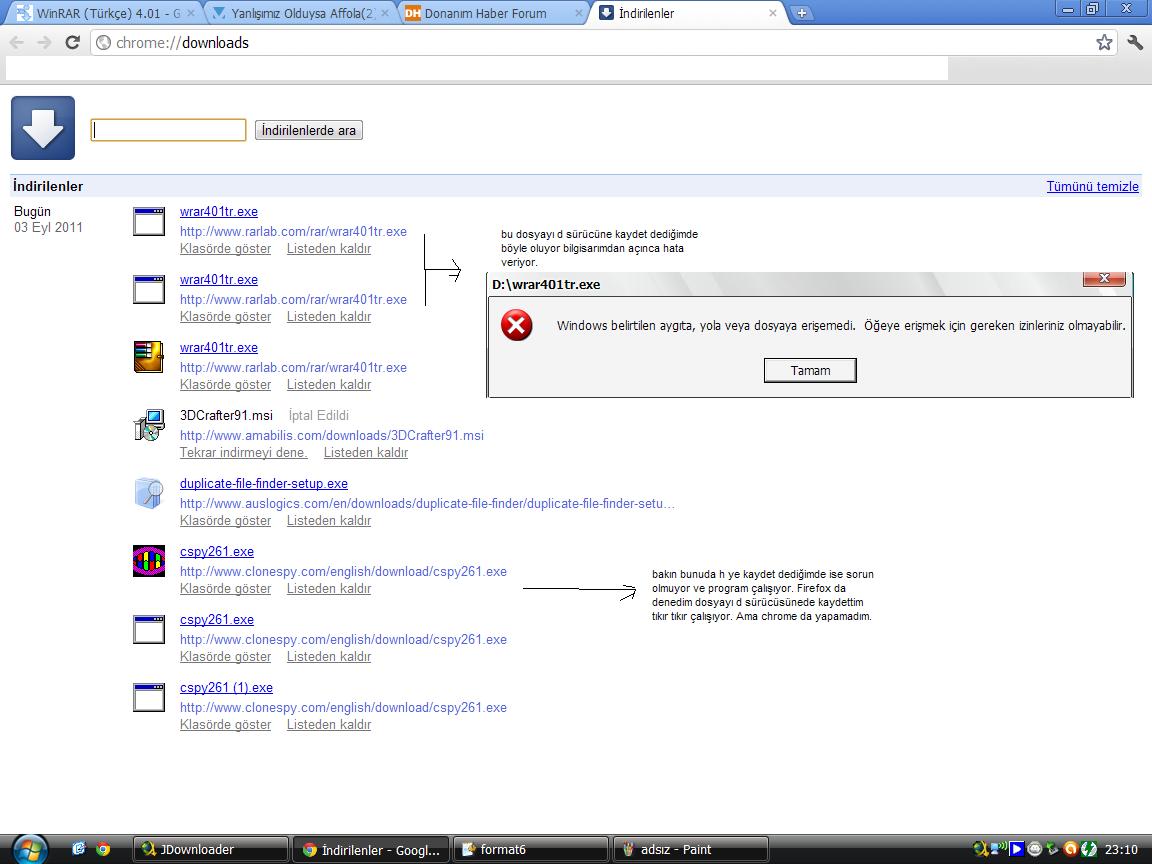Click the clonespy.com URL under cspy261 (1).exe
Viewport: 1152px width, 864px height.
click(x=343, y=708)
